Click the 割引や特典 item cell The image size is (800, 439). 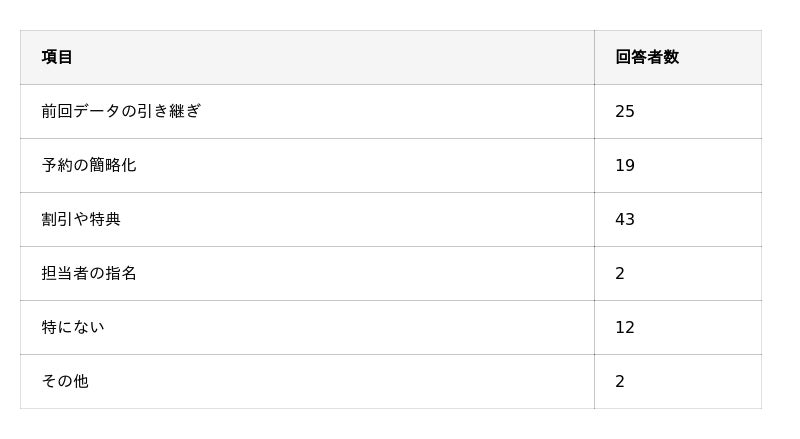pos(81,219)
